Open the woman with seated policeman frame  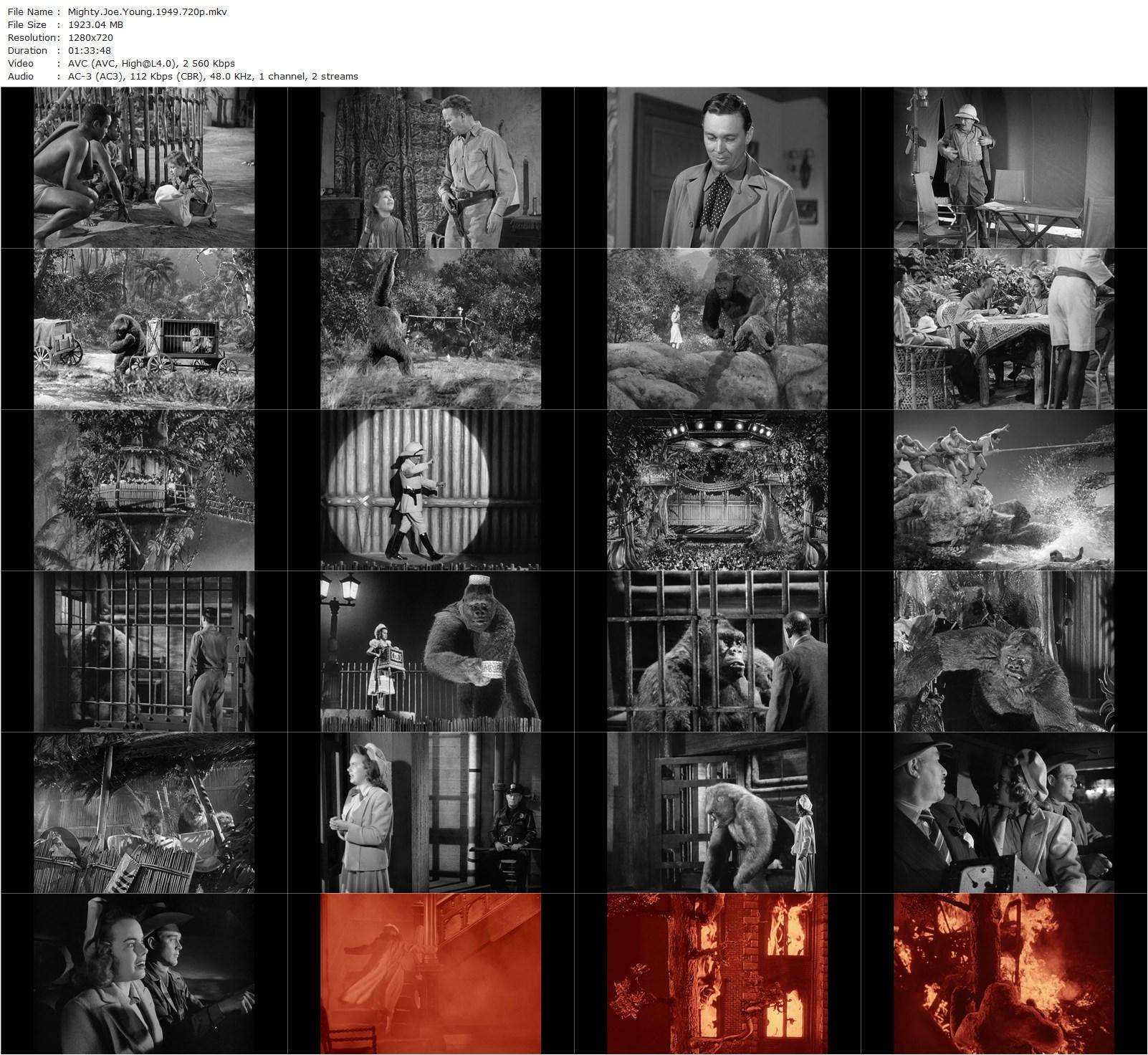coord(431,813)
